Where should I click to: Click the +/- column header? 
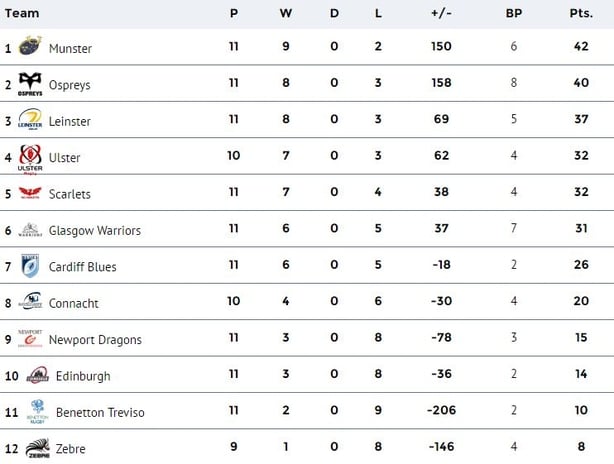tap(441, 13)
